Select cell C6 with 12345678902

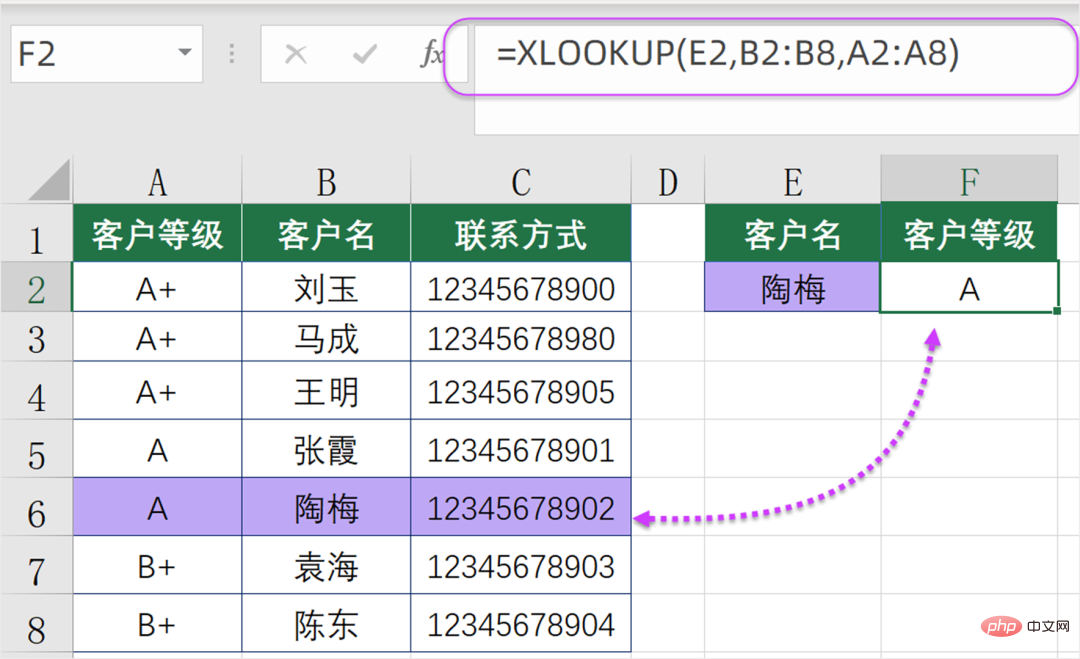point(521,507)
